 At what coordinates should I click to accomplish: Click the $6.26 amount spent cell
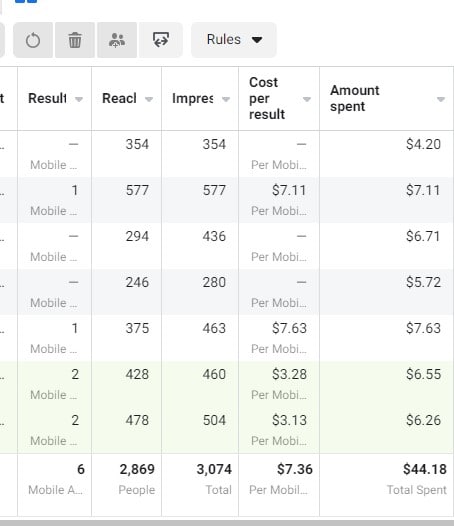[x=387, y=430]
